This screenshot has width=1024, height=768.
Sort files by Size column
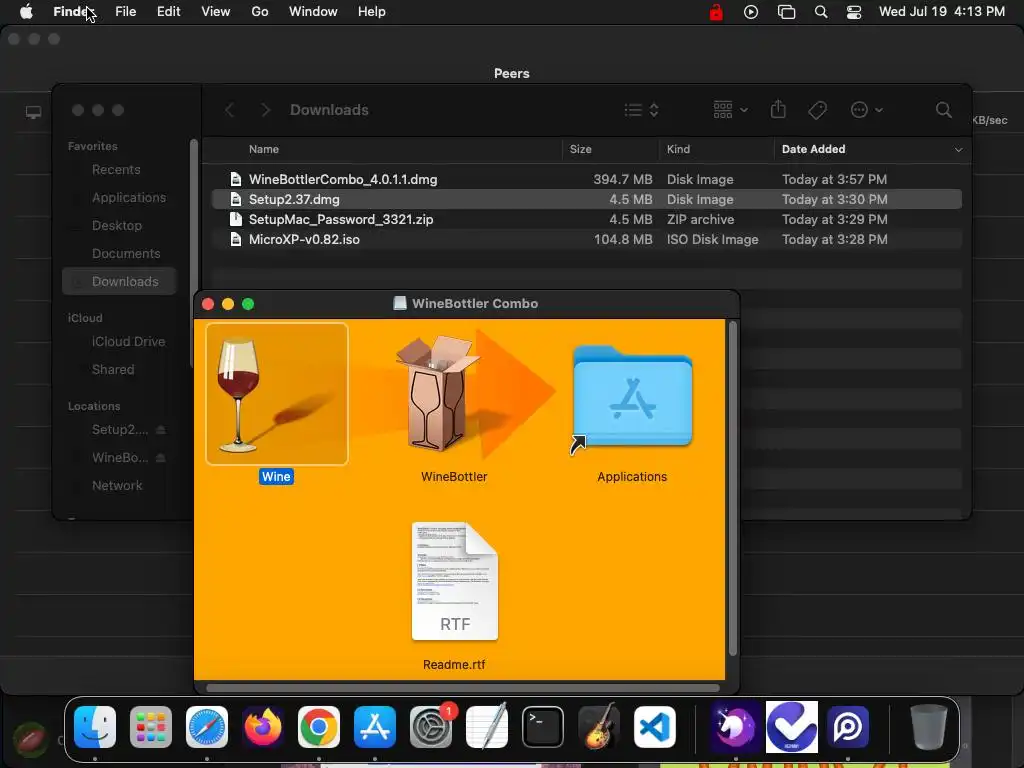coord(581,150)
